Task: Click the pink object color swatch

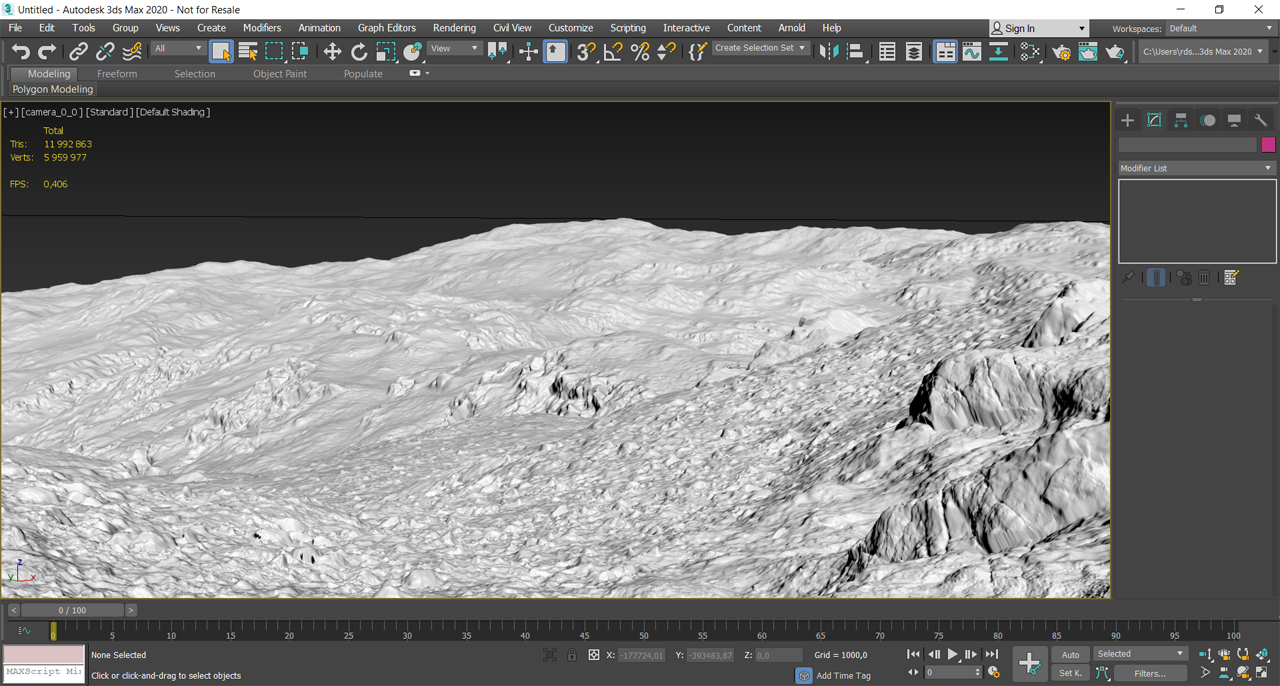Action: point(1268,145)
